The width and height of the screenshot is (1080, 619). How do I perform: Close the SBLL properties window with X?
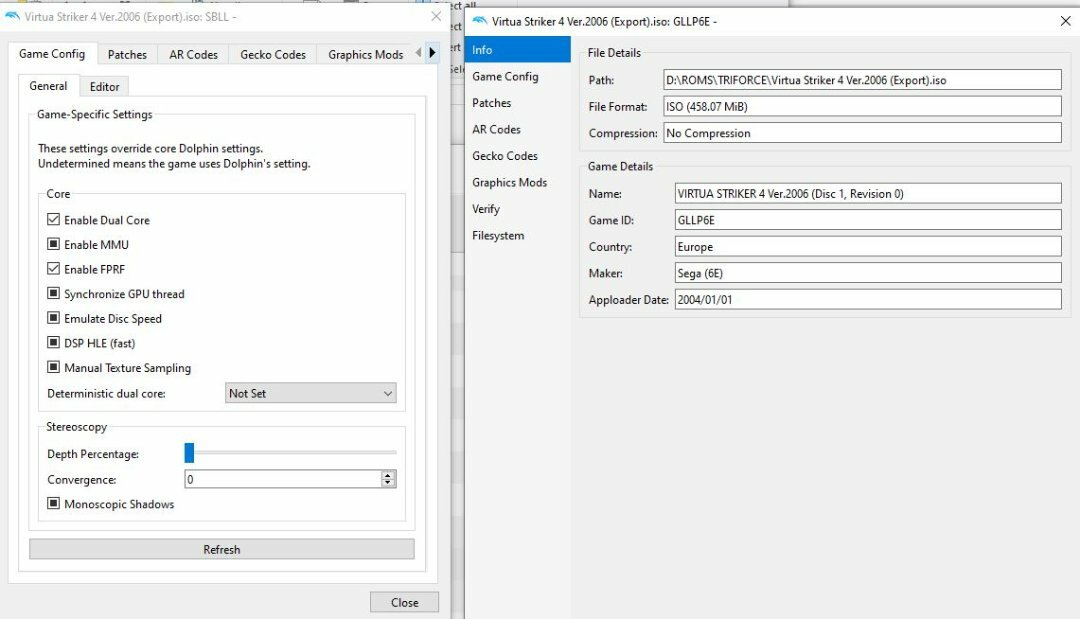436,16
